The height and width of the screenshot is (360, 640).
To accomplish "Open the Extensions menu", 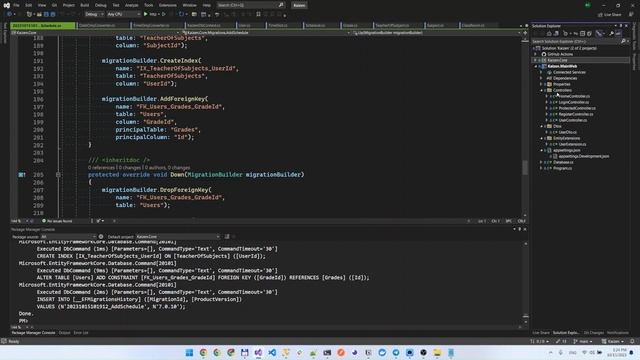I will click(168, 5).
